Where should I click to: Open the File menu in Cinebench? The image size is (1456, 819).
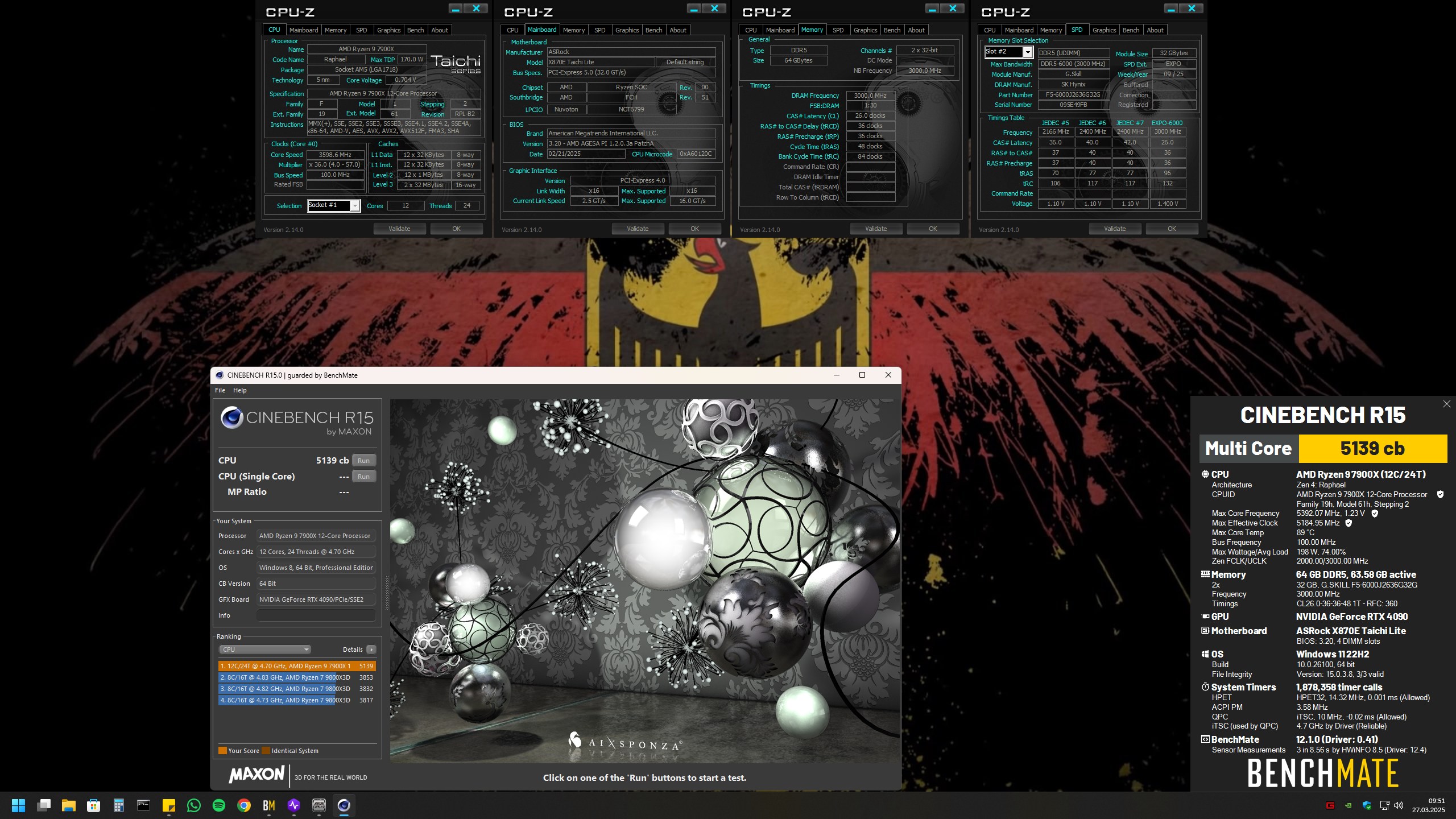(x=220, y=390)
